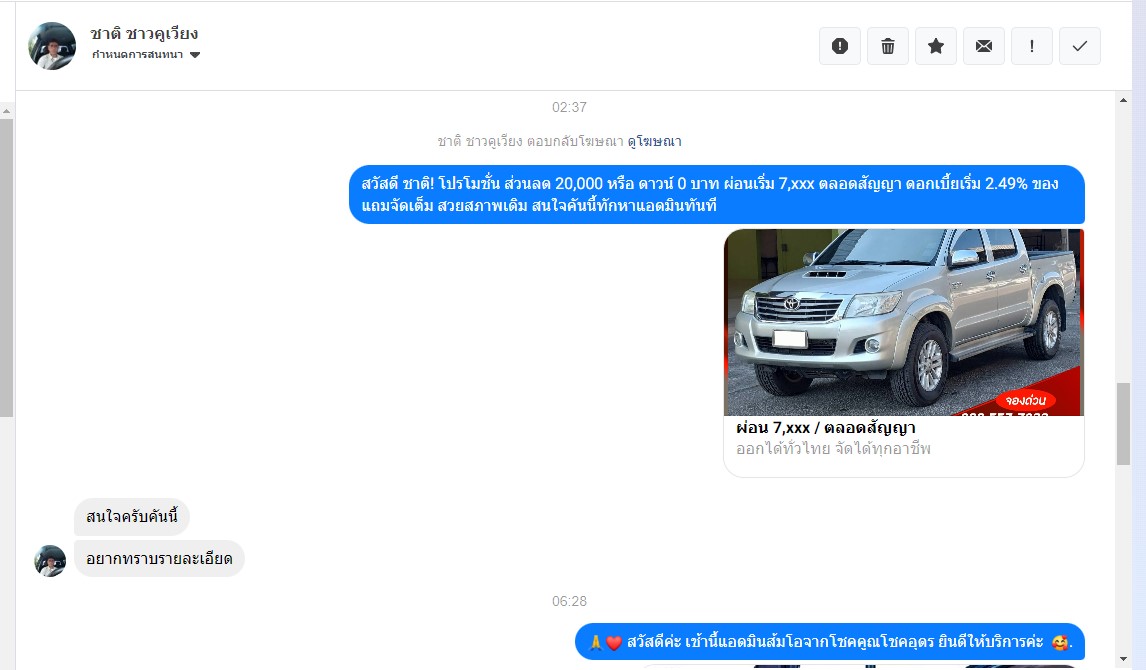Mark conversation as spam using exclamation circle icon

pos(840,46)
